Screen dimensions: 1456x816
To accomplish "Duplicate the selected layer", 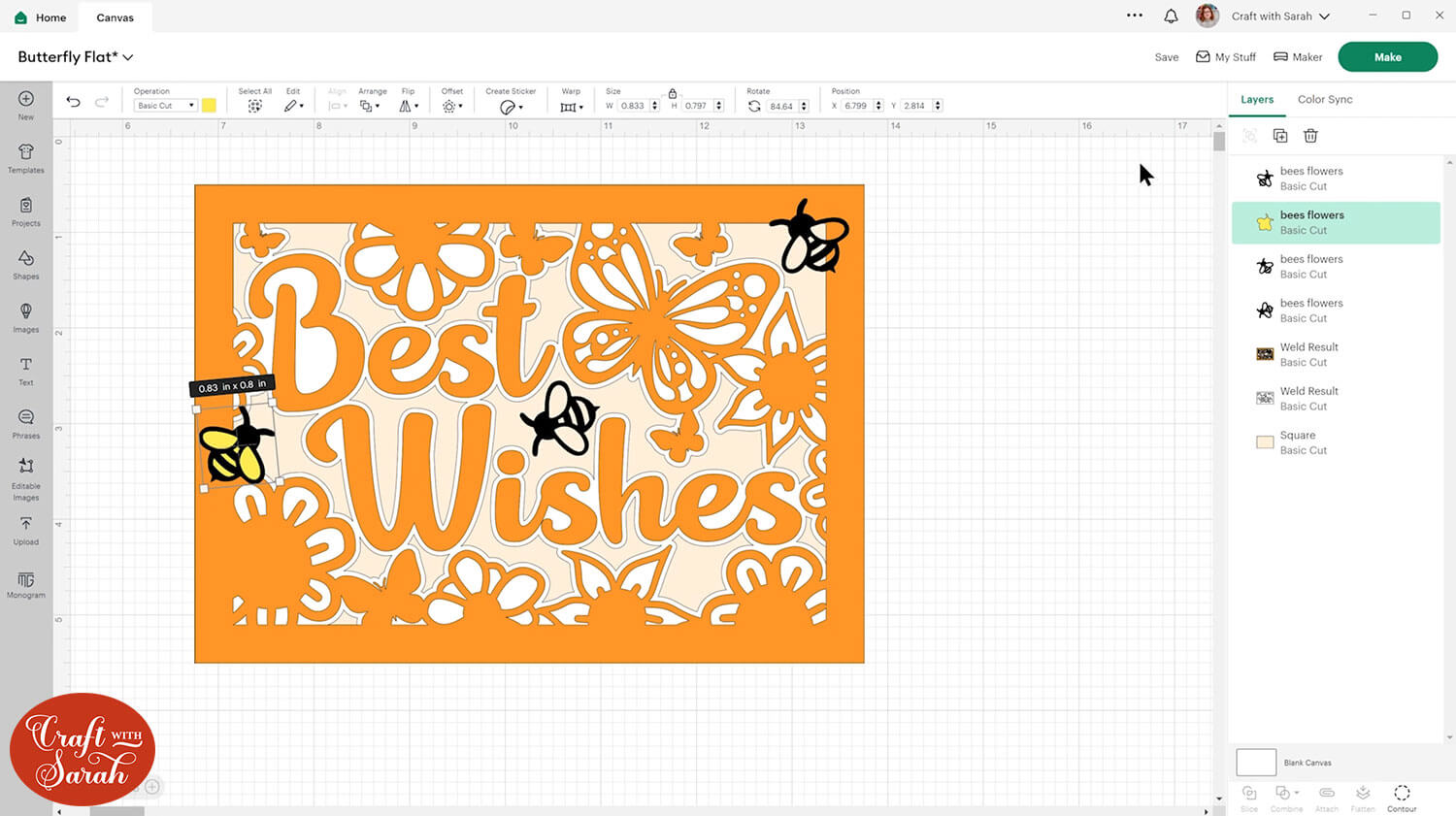I will point(1280,136).
